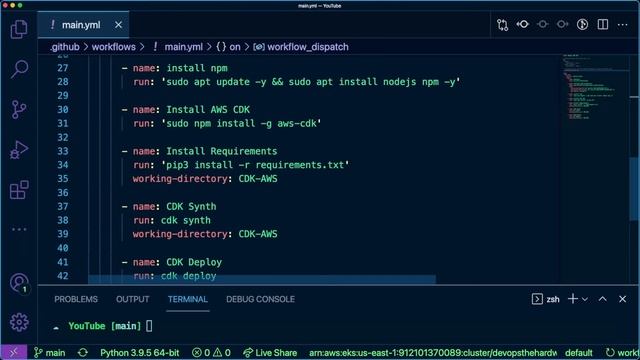
Task: Click the 'cdk synth' run command
Action: (x=186, y=220)
